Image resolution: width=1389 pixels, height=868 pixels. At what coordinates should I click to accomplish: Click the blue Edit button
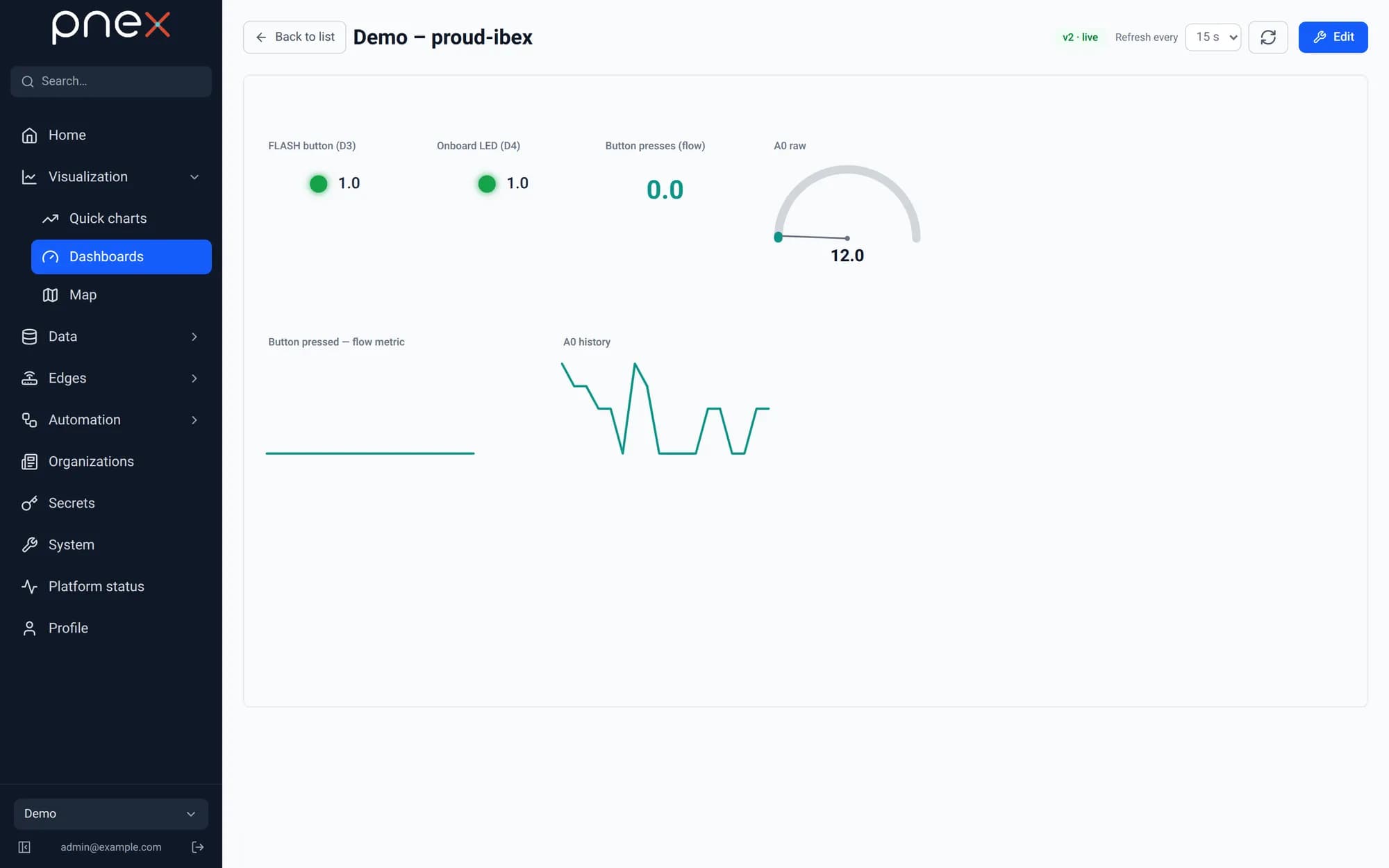pyautogui.click(x=1333, y=37)
